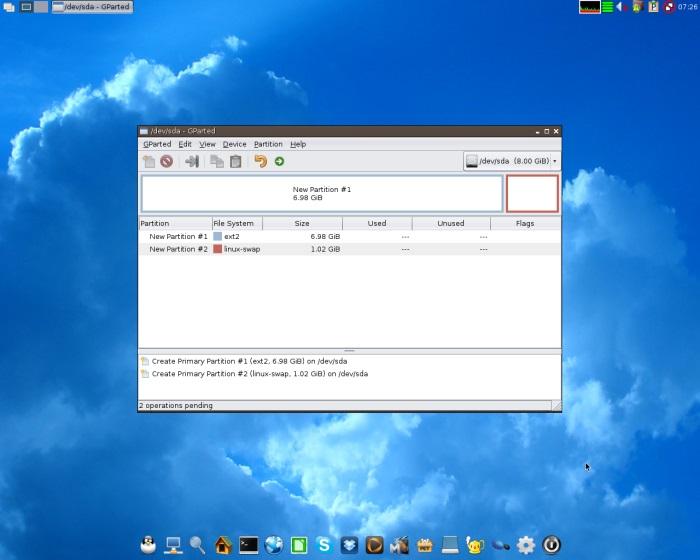Click the clipboard tray icon
This screenshot has height=560, width=700.
653,7
